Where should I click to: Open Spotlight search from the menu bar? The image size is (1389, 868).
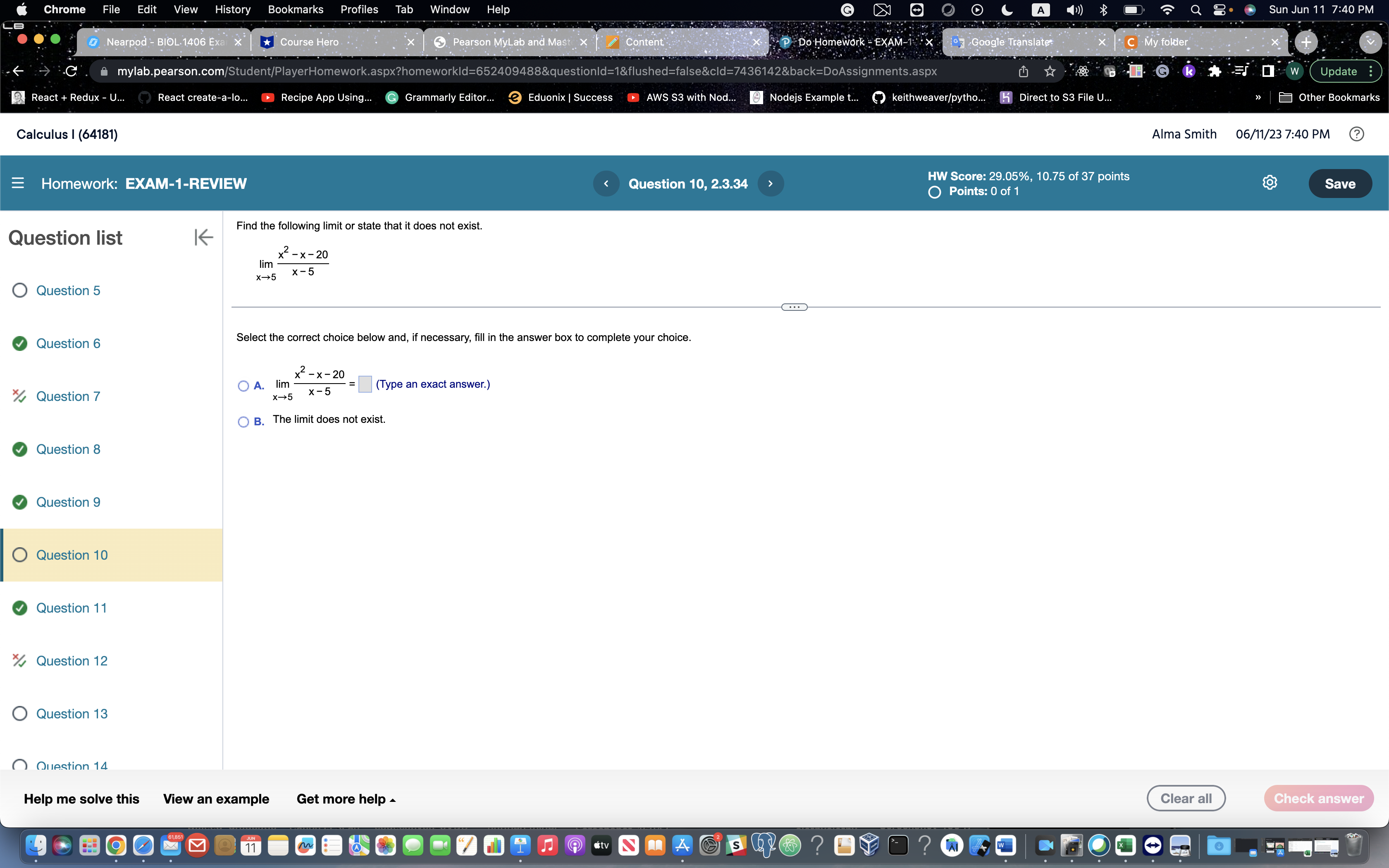tap(1196, 9)
